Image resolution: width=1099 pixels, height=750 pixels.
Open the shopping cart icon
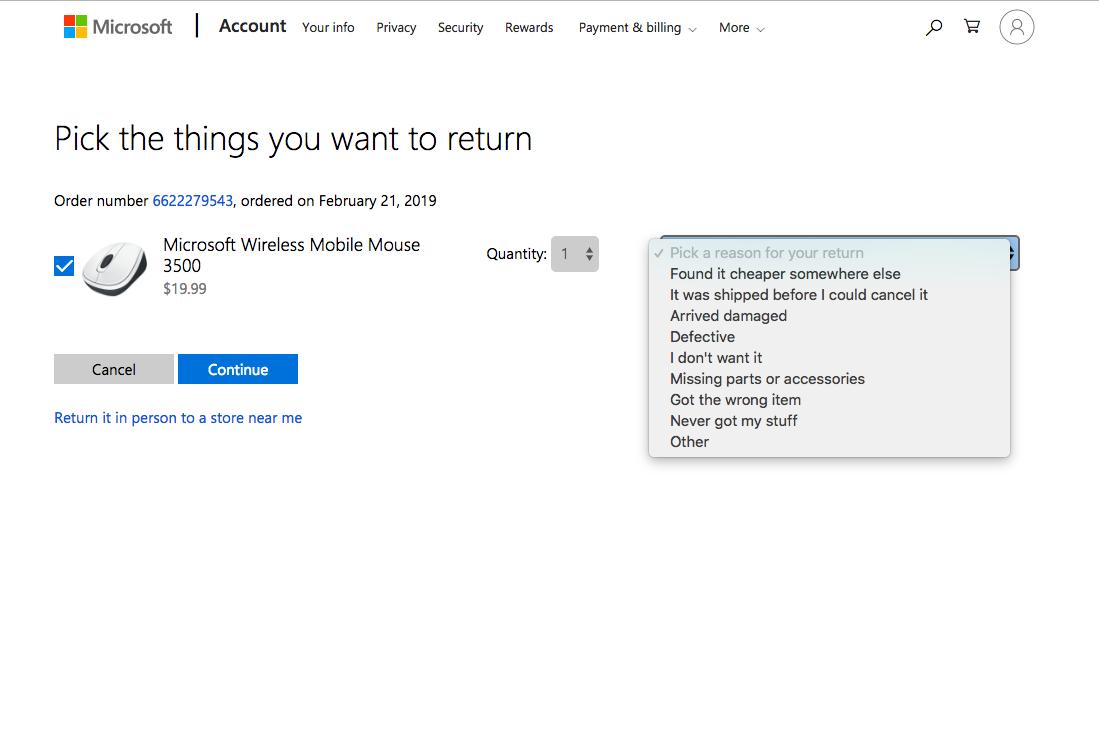(x=972, y=27)
